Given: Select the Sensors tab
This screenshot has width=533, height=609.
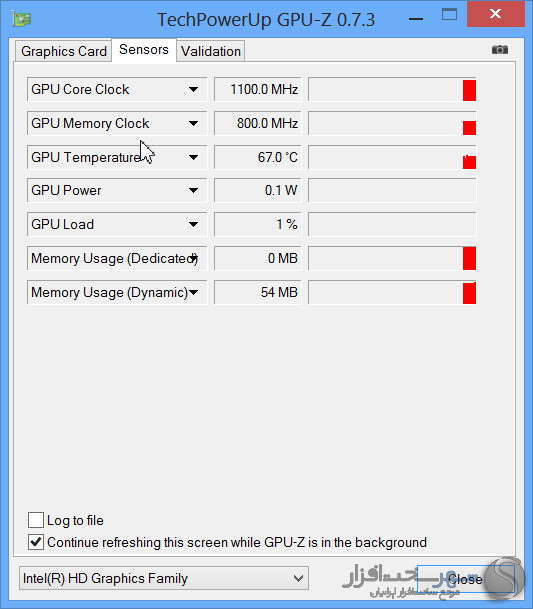Looking at the screenshot, I should (x=144, y=50).
